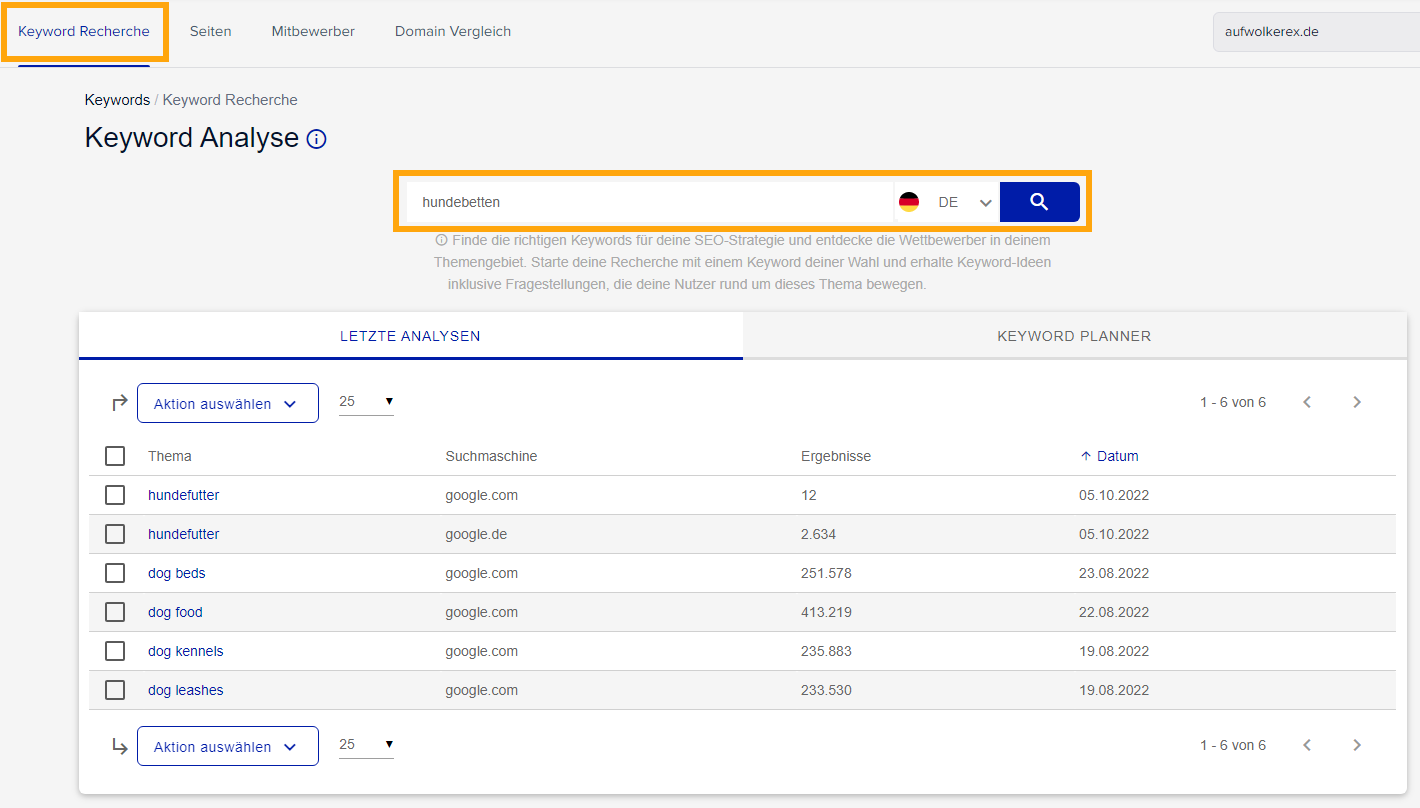Open the Seiten tab

point(211,31)
